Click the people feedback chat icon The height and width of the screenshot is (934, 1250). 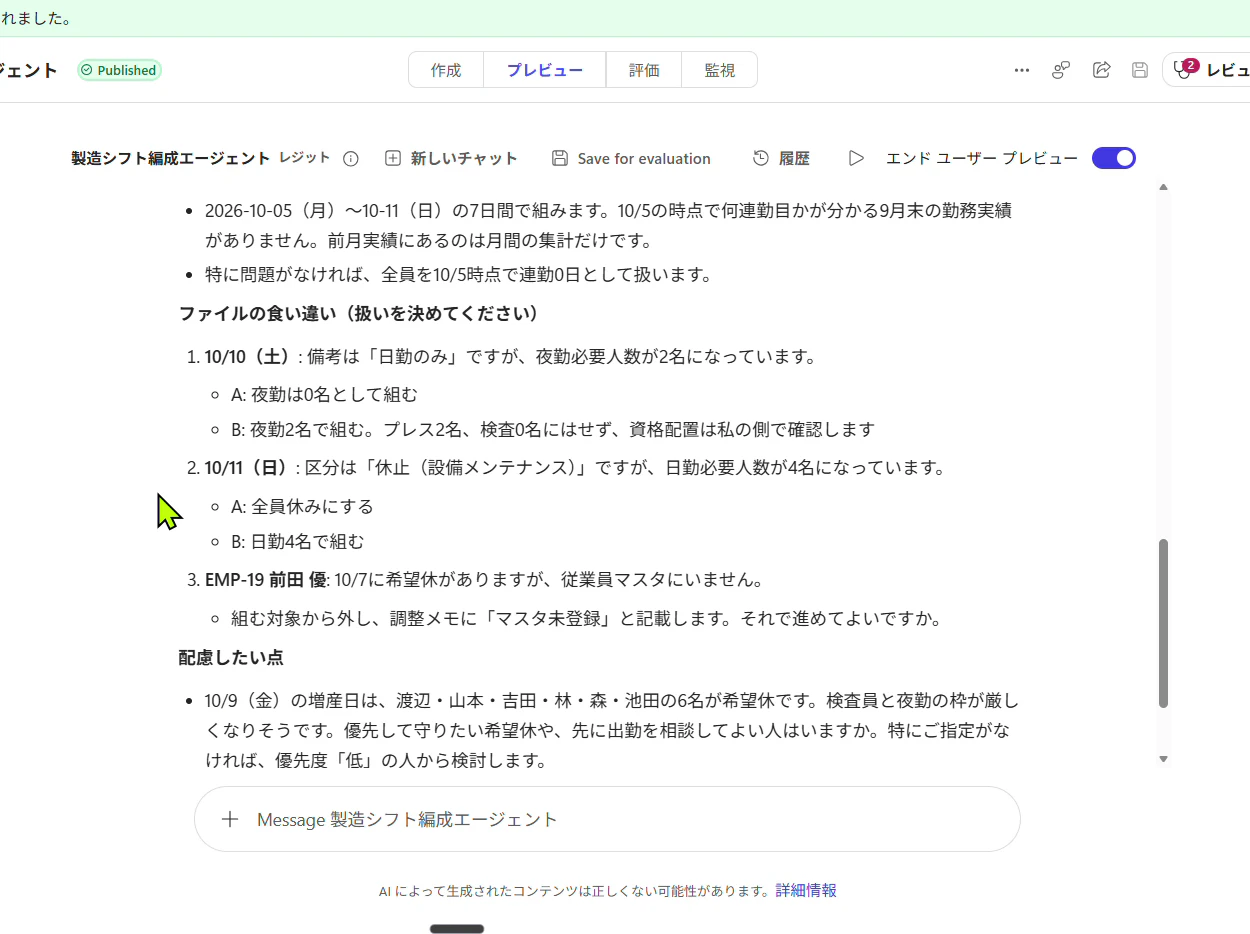tap(1061, 70)
